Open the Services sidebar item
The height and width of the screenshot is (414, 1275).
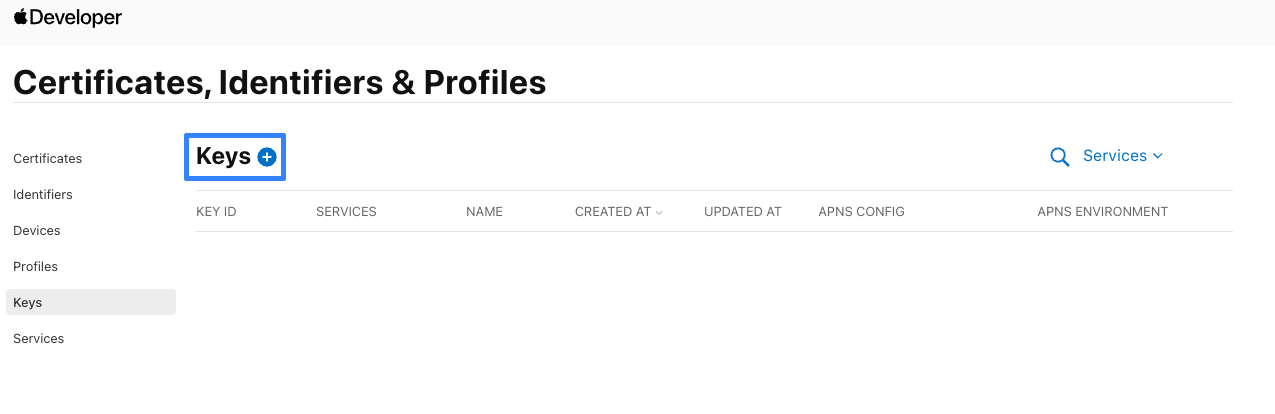tap(39, 339)
